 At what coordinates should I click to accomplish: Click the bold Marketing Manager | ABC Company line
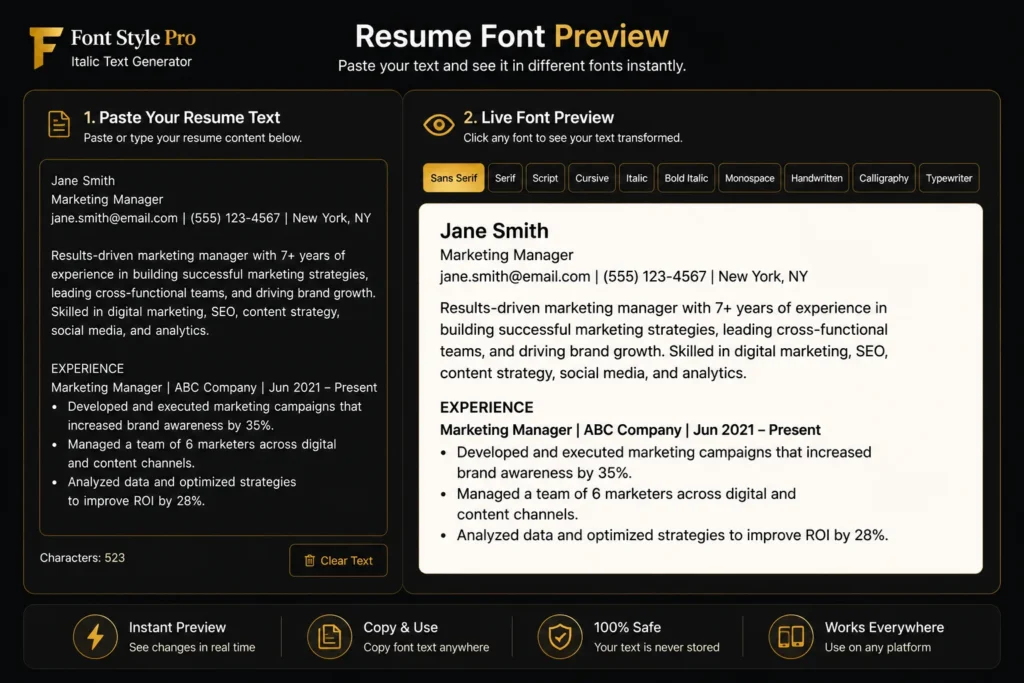coord(630,430)
